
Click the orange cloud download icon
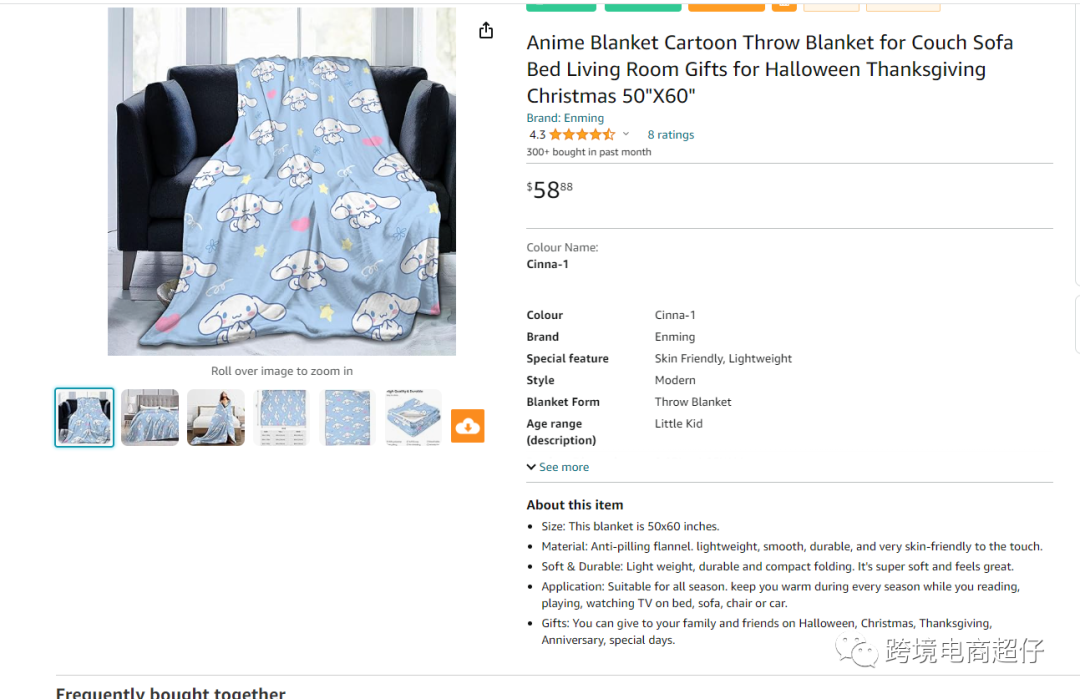click(468, 426)
